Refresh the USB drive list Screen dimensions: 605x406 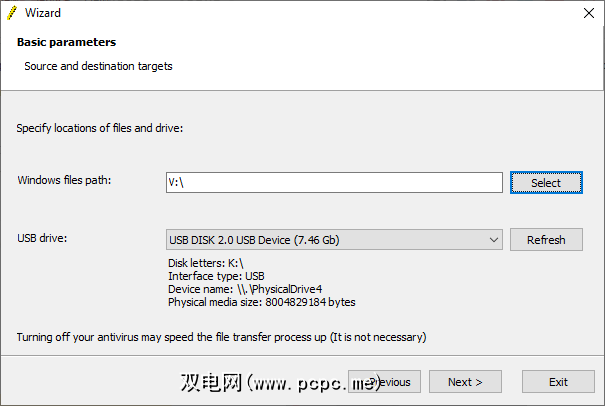pyautogui.click(x=546, y=239)
